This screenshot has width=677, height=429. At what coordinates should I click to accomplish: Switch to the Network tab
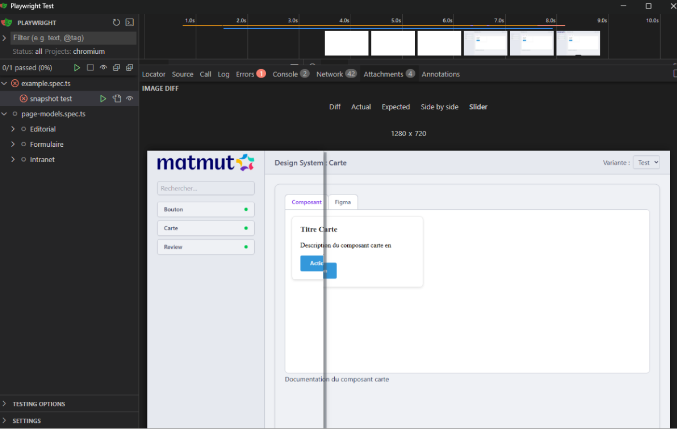click(x=329, y=74)
